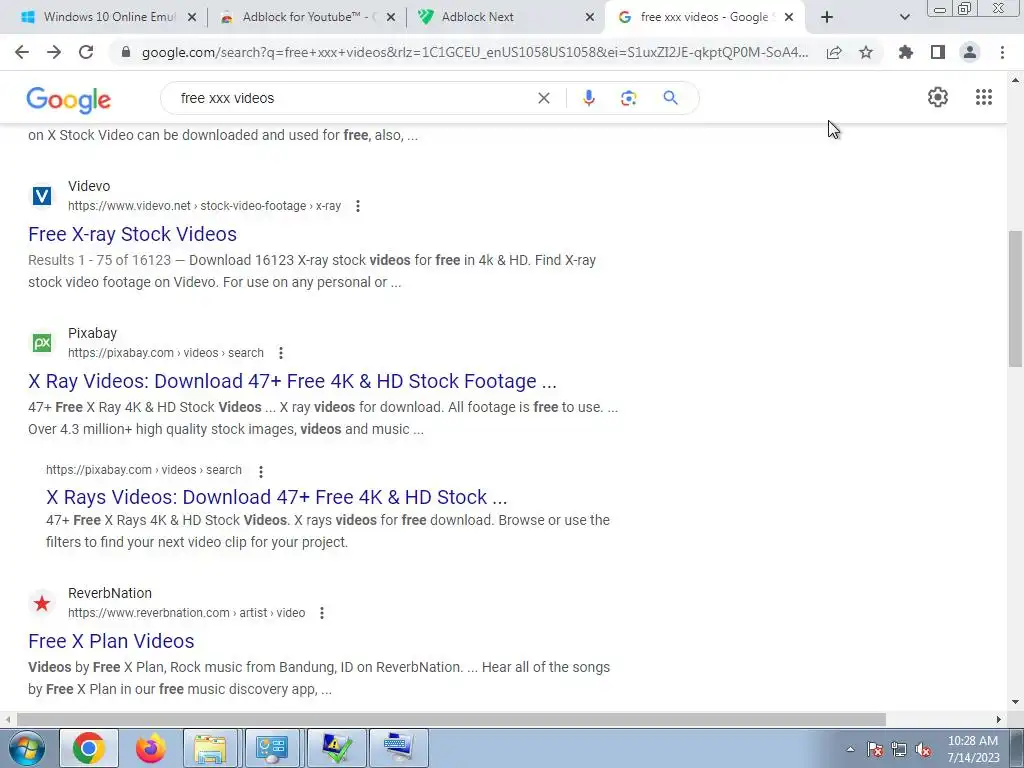The height and width of the screenshot is (768, 1024).
Task: Open the Pixabay favicon
Action: coord(42,343)
